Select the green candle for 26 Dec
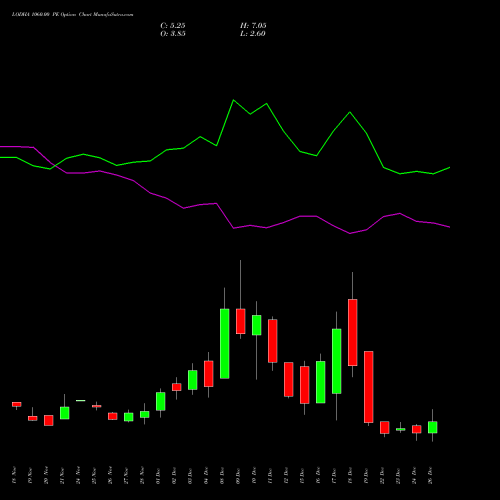 pyautogui.click(x=433, y=427)
